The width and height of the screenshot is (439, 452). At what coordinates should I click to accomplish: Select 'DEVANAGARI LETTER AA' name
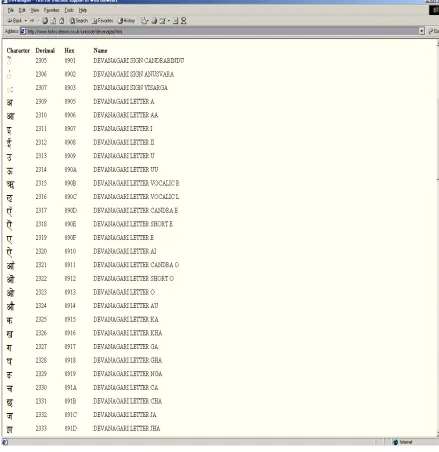coord(126,115)
